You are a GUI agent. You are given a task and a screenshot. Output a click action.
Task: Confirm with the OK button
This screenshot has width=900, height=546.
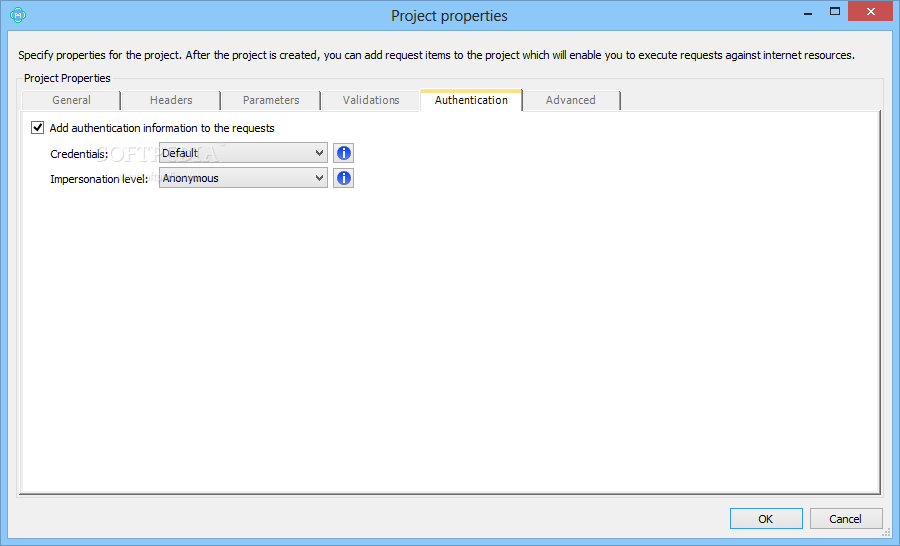point(766,518)
